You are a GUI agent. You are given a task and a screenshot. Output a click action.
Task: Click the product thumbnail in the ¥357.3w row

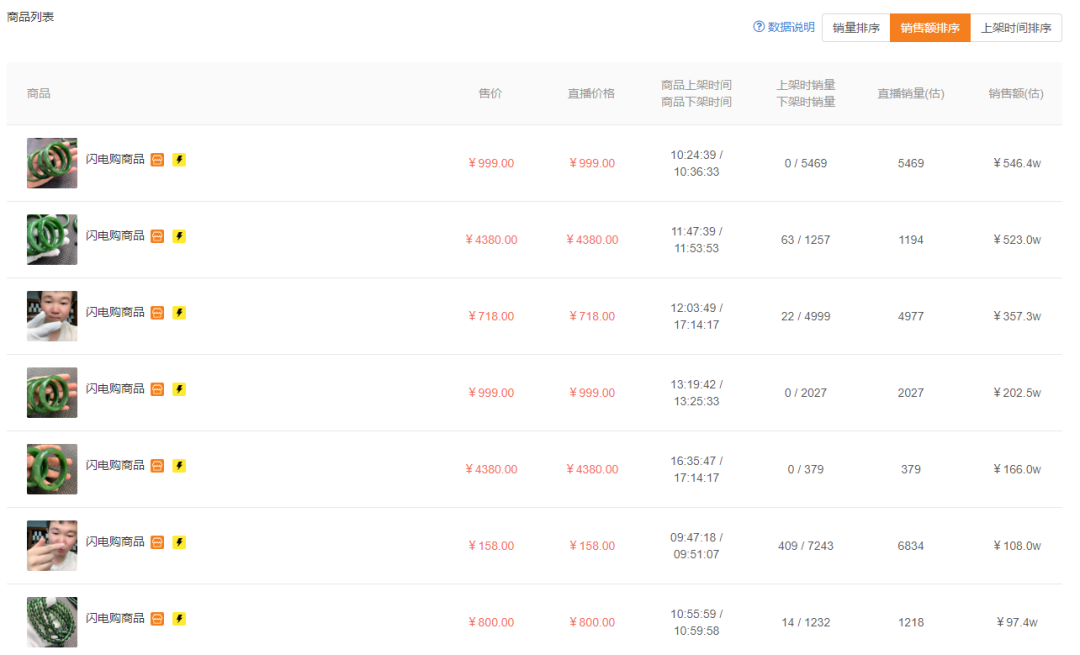pyautogui.click(x=52, y=316)
